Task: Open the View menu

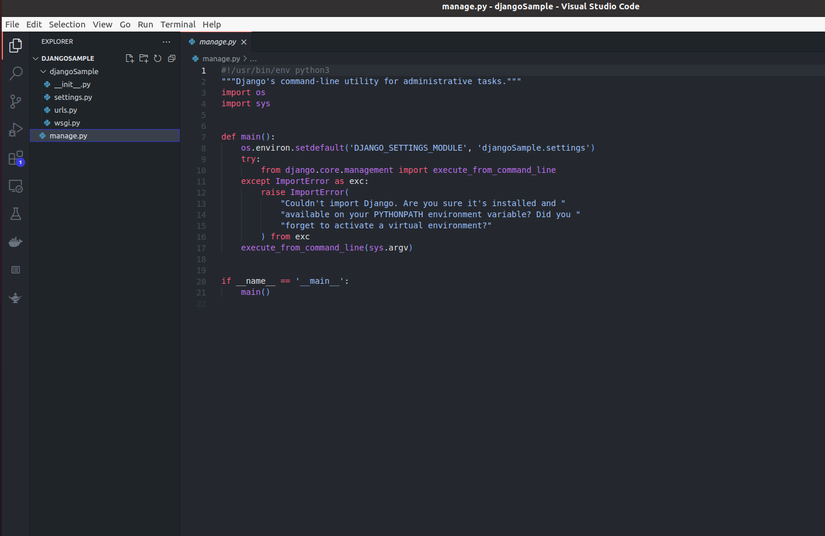Action: 102,24
